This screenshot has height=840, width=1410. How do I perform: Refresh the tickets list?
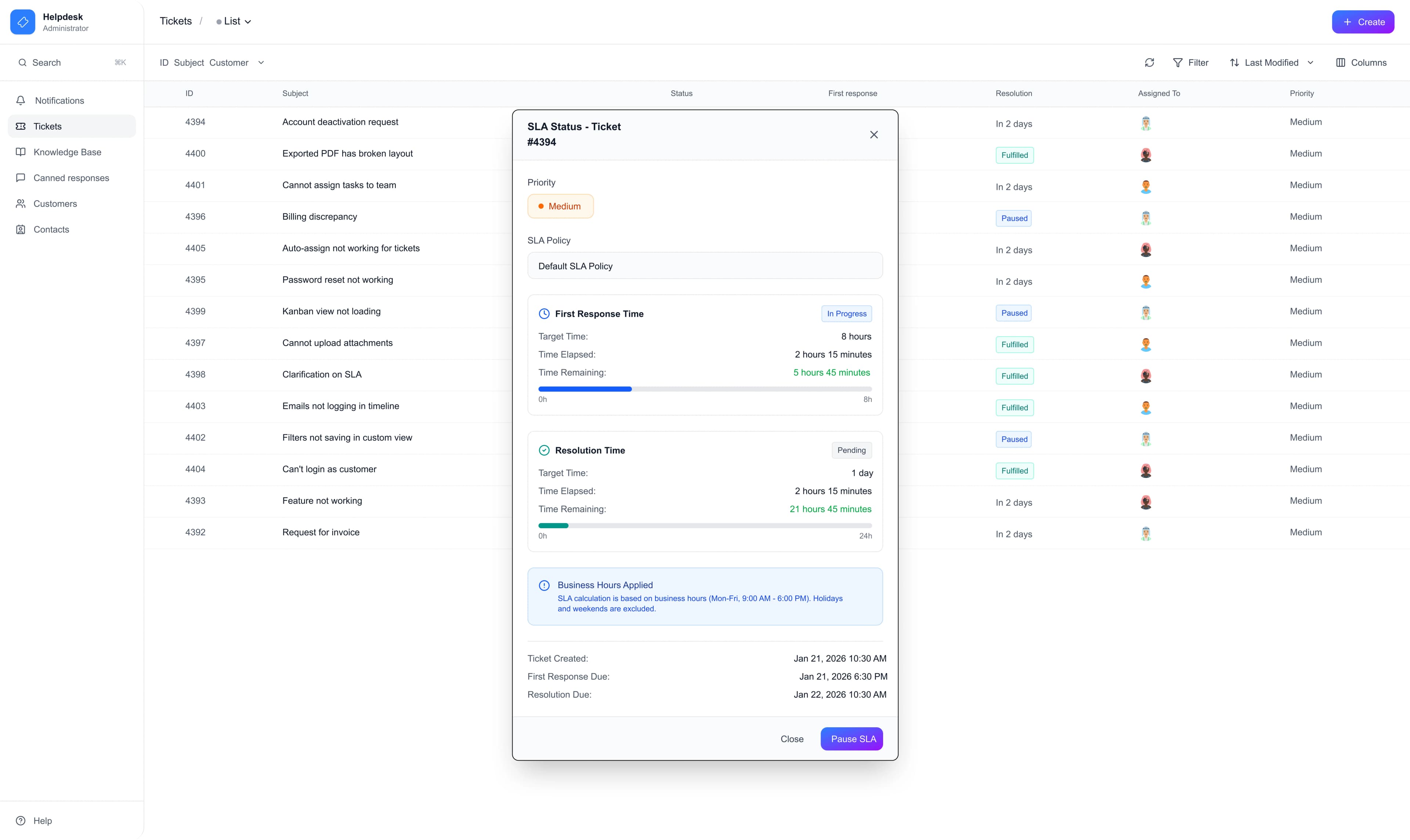(x=1149, y=62)
